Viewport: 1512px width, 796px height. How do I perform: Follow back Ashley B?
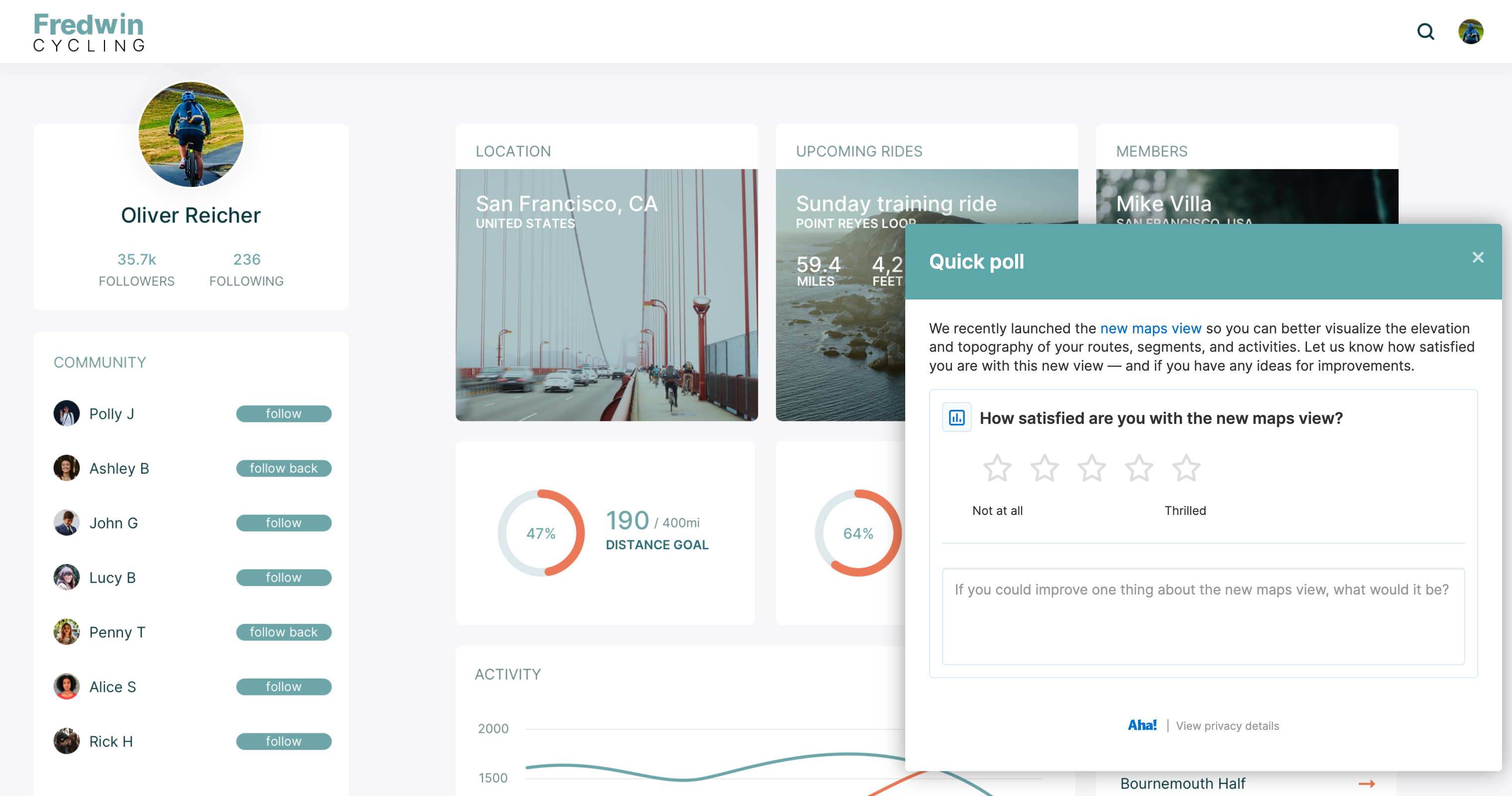click(283, 468)
